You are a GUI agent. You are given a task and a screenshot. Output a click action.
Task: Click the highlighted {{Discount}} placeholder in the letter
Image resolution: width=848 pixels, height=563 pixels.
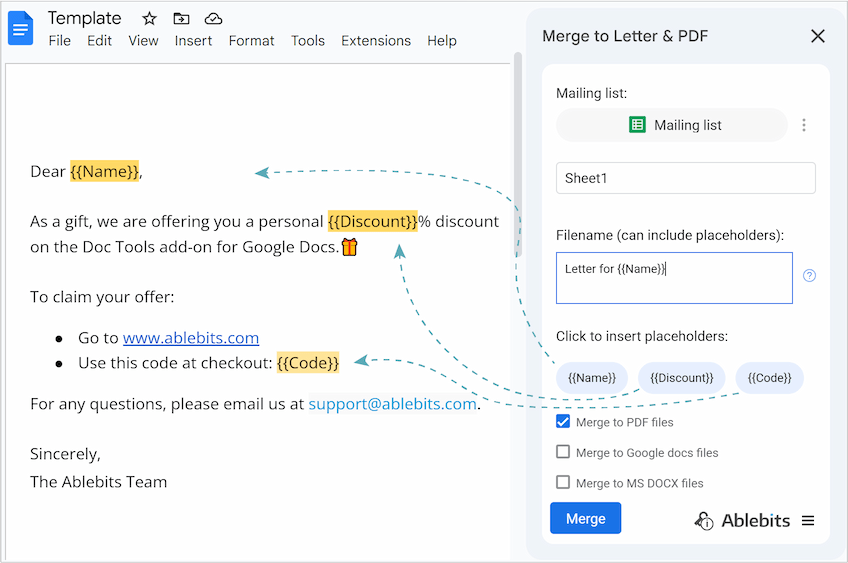point(373,221)
